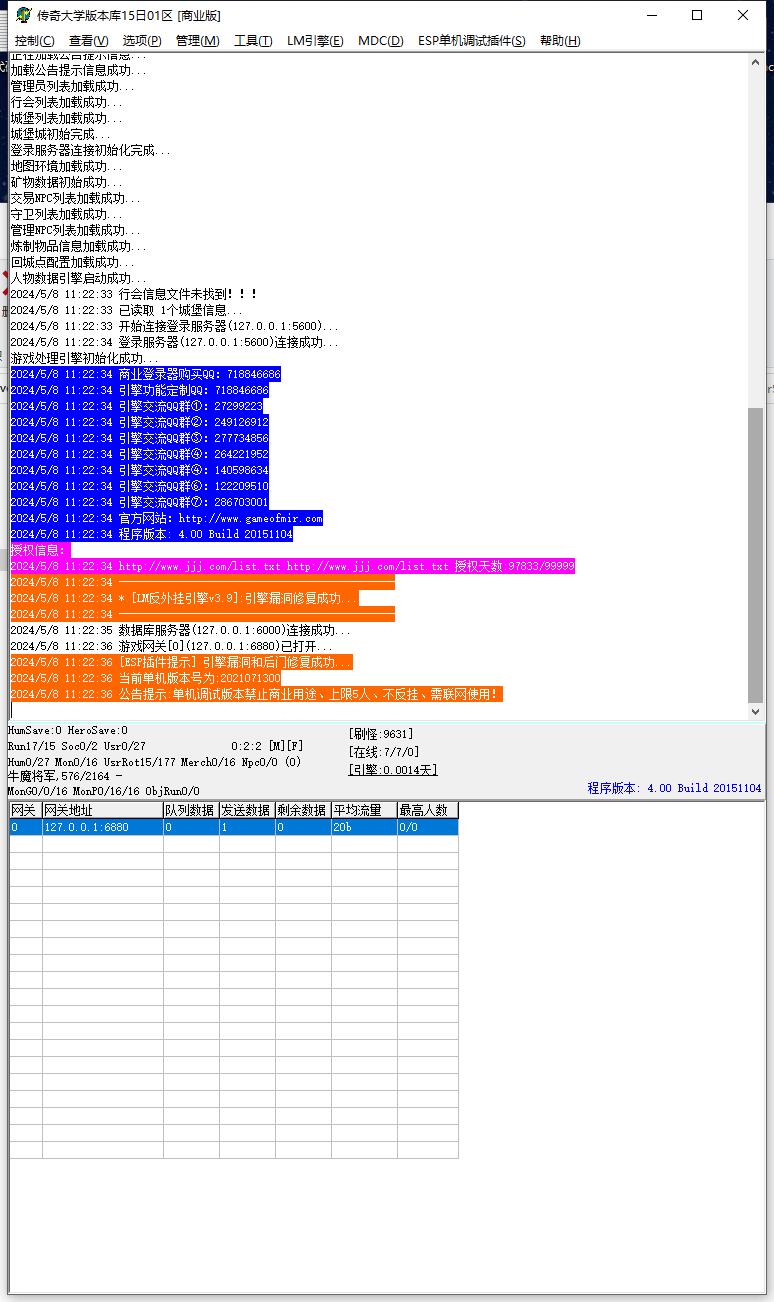This screenshot has height=1302, width=774.
Task: Click the 网关地址 column header
Action: pyautogui.click(x=103, y=810)
